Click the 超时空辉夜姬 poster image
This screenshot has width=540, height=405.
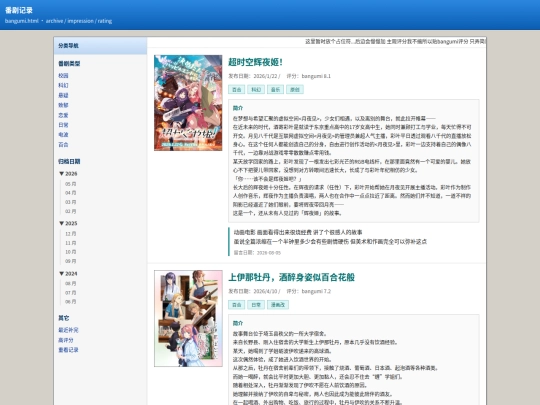coord(188,103)
